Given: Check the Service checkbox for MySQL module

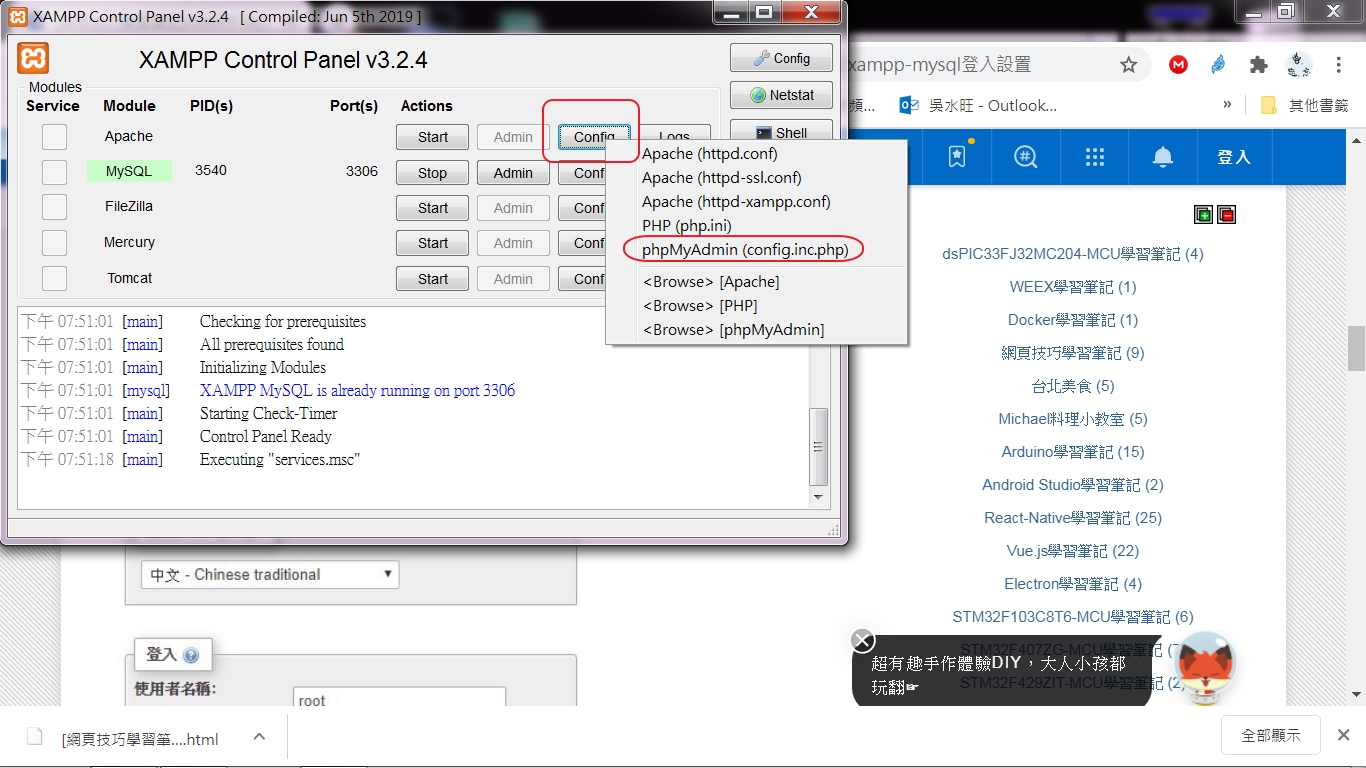Looking at the screenshot, I should (x=54, y=170).
